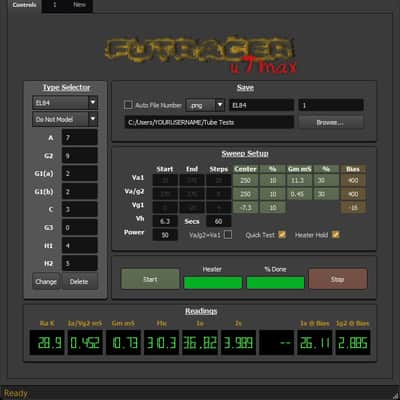This screenshot has height=400, width=400.
Task: Click the EL84 file name field
Action: click(261, 105)
